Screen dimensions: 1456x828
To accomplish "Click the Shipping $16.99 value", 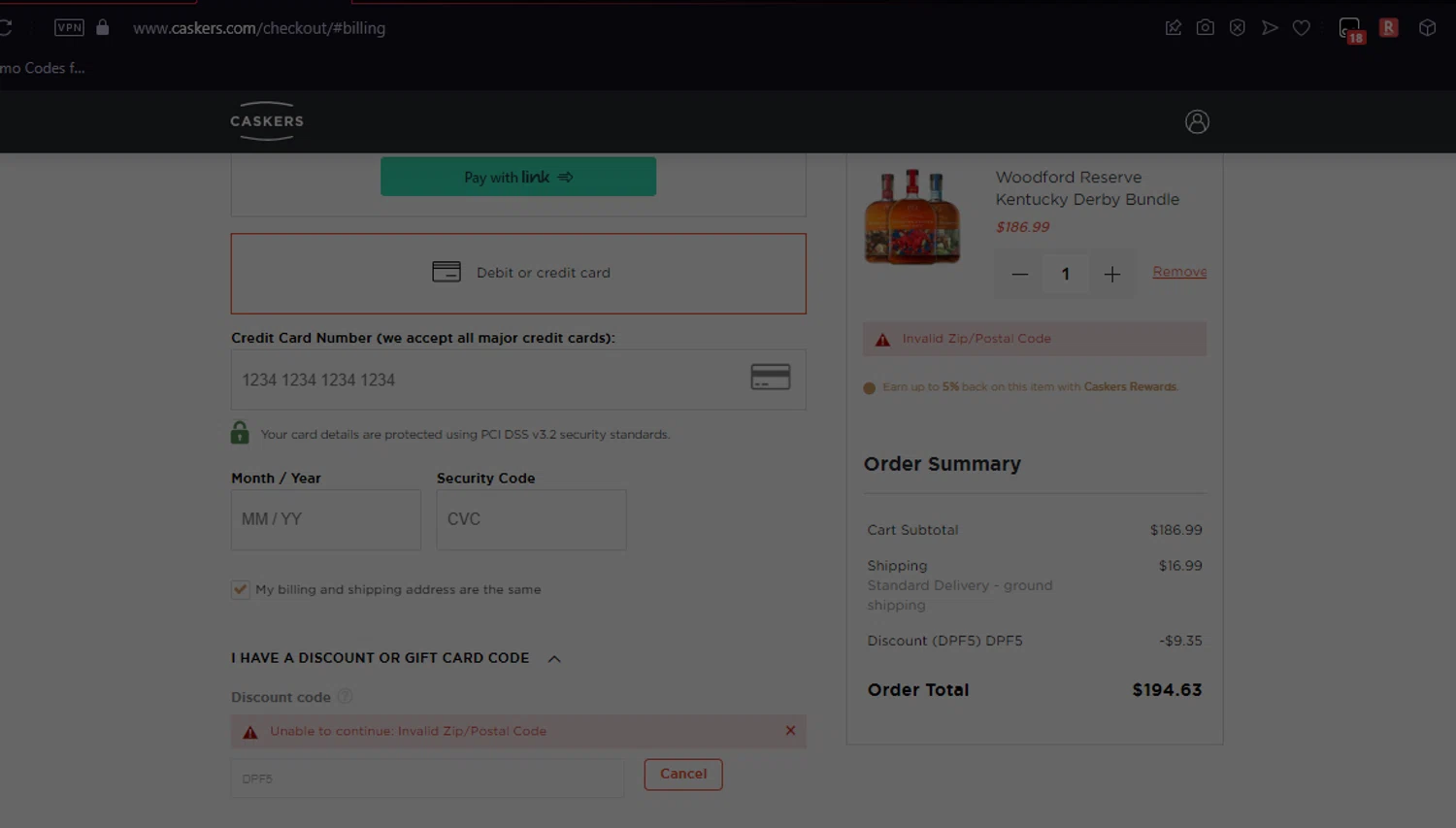I will point(1180,566).
